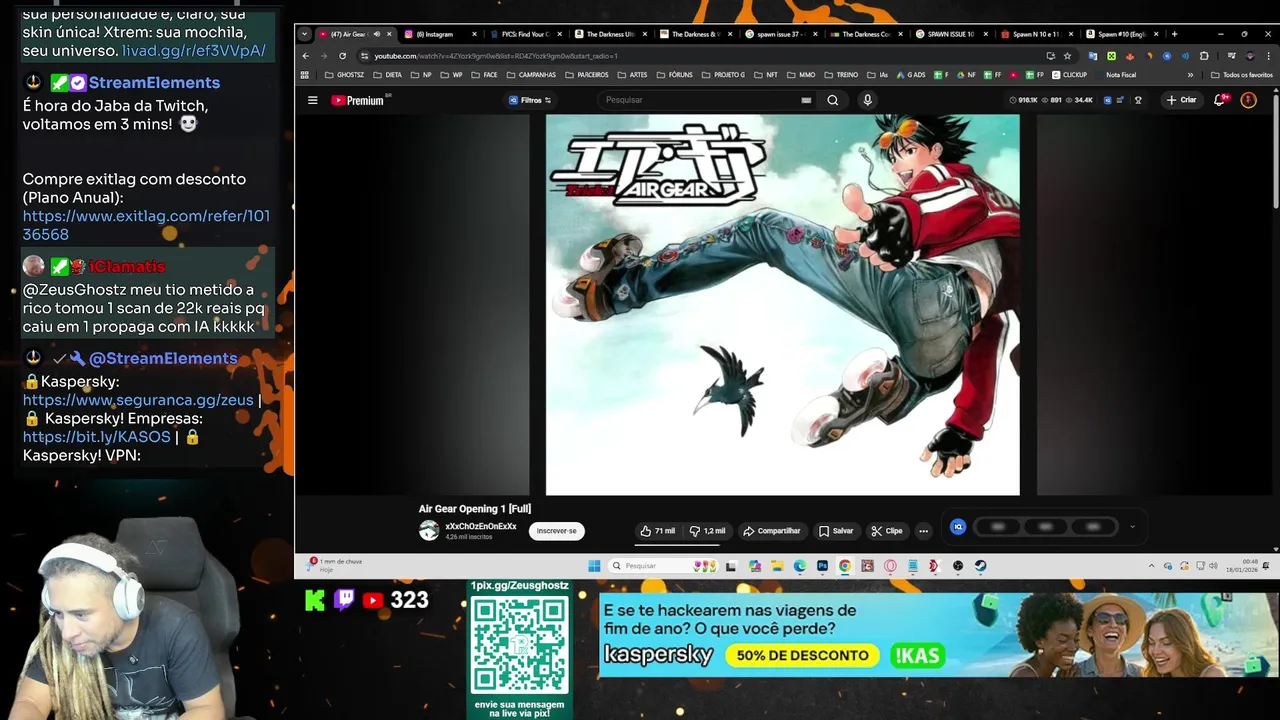Click the Criar create button
This screenshot has height=720, width=1280.
pyautogui.click(x=1181, y=100)
